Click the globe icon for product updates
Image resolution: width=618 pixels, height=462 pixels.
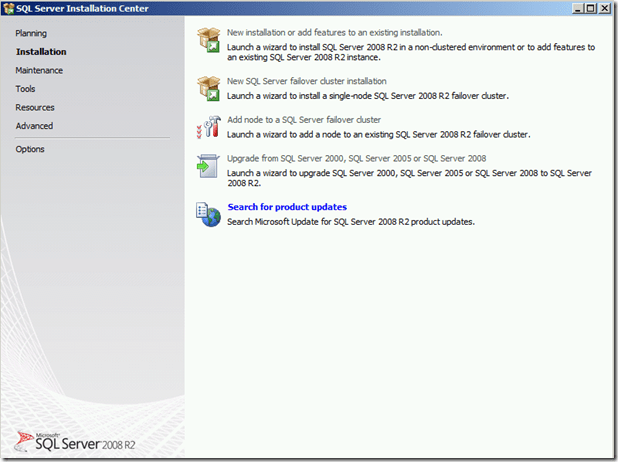point(209,213)
